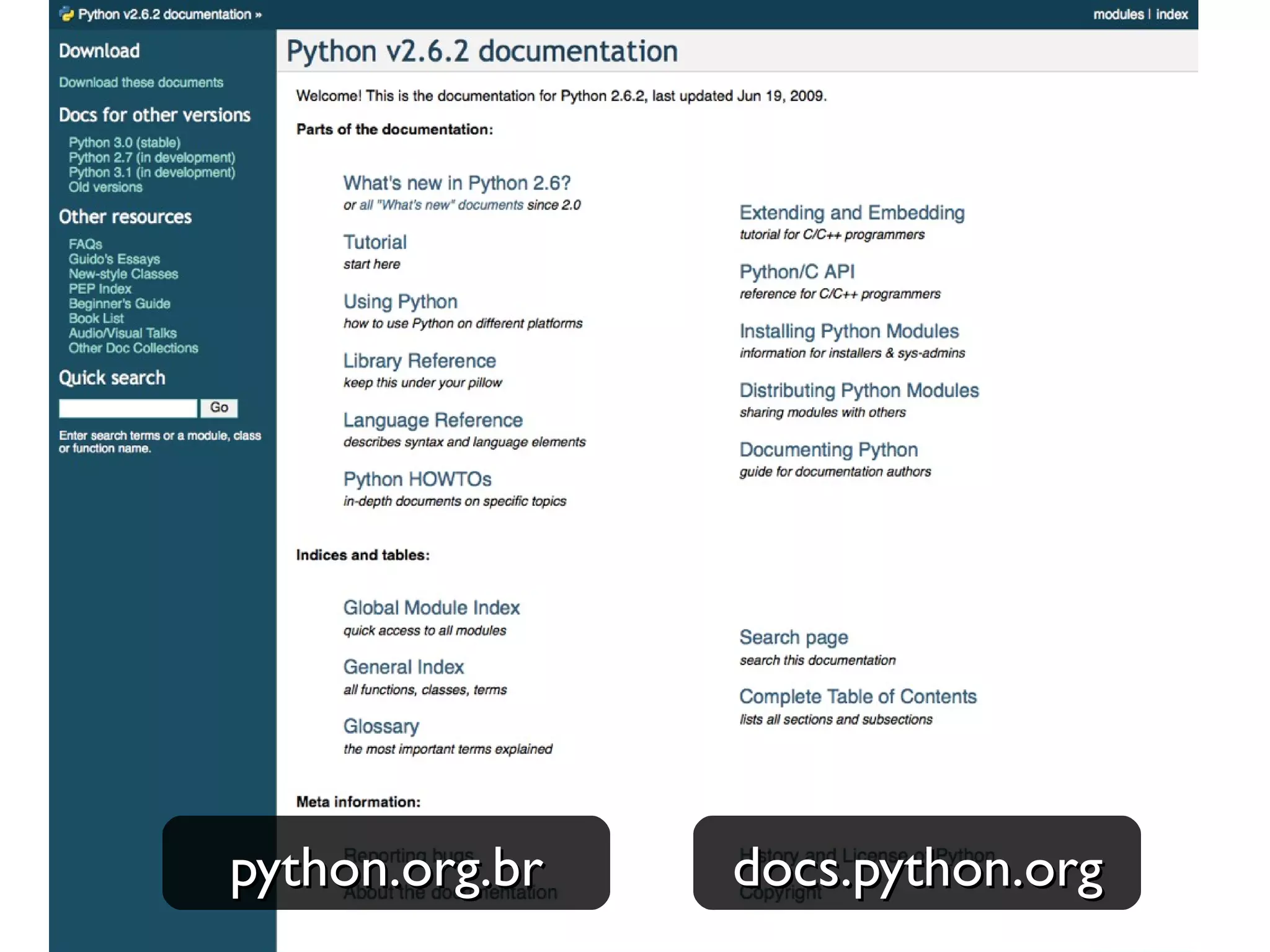Click 'describes syntax and language elements' text

coord(464,442)
